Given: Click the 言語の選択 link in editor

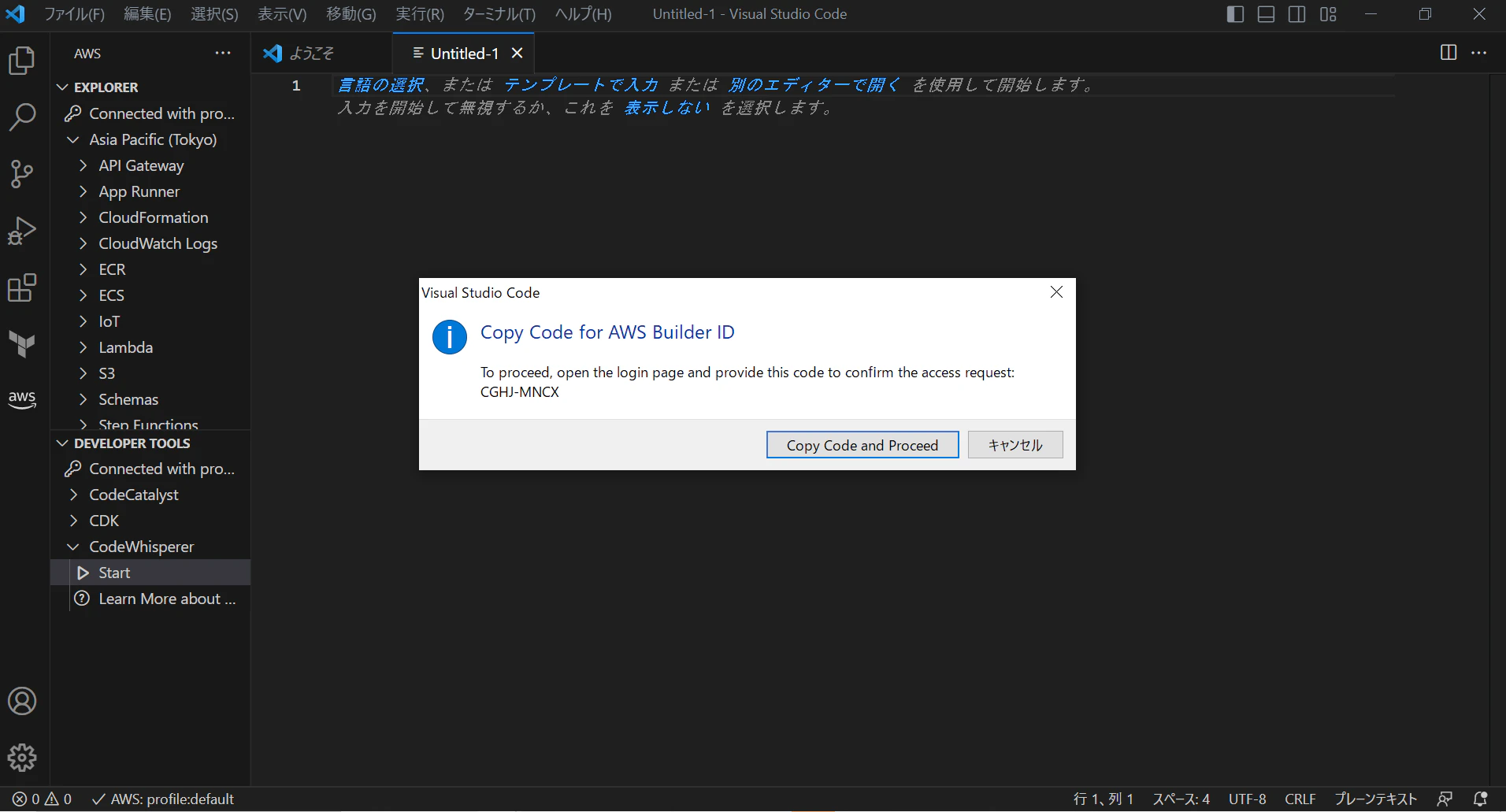Looking at the screenshot, I should tap(381, 85).
